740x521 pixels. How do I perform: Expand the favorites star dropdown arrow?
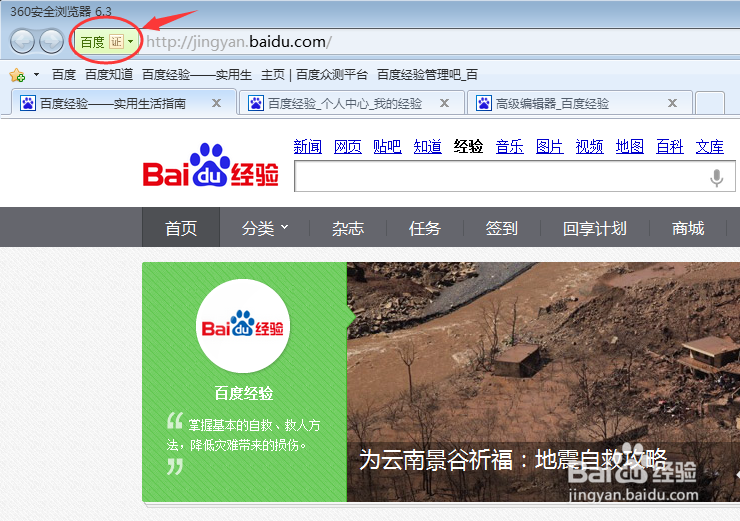[x=36, y=74]
